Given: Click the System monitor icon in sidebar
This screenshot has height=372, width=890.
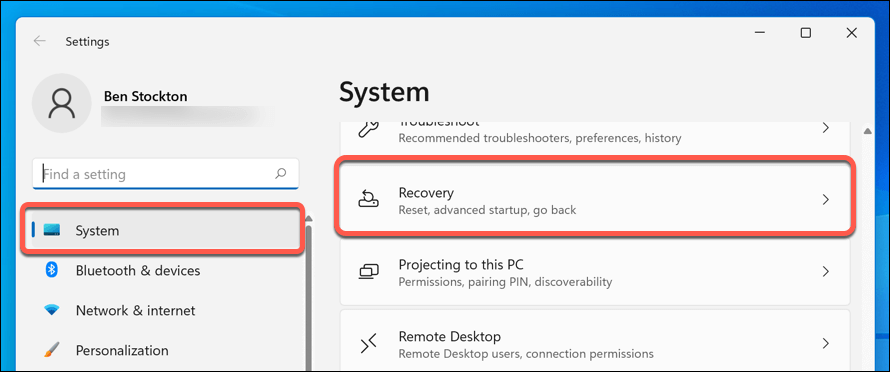Looking at the screenshot, I should 52,230.
